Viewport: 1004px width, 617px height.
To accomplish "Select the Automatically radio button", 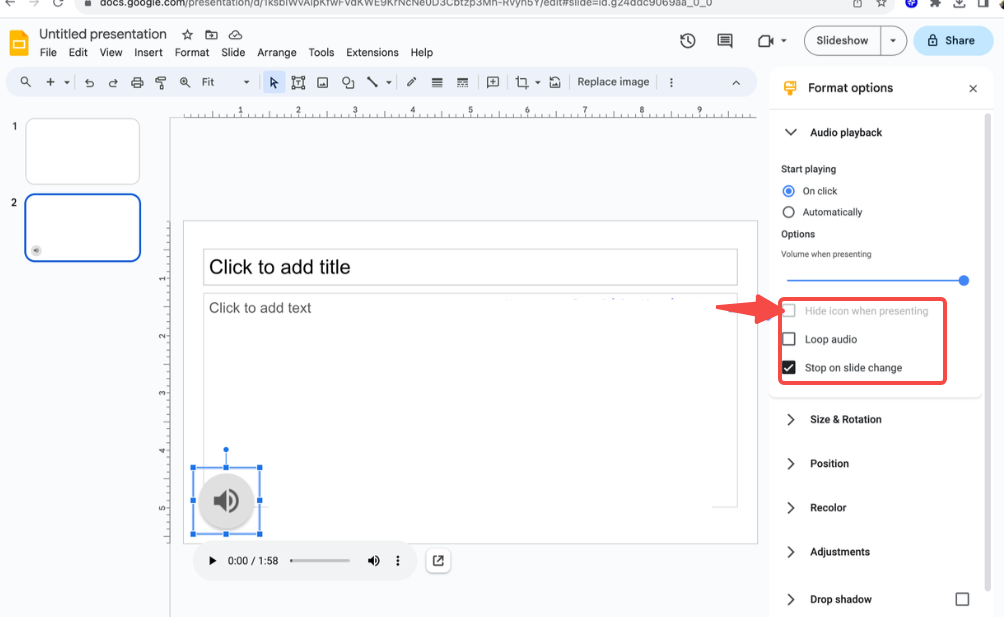I will [789, 212].
